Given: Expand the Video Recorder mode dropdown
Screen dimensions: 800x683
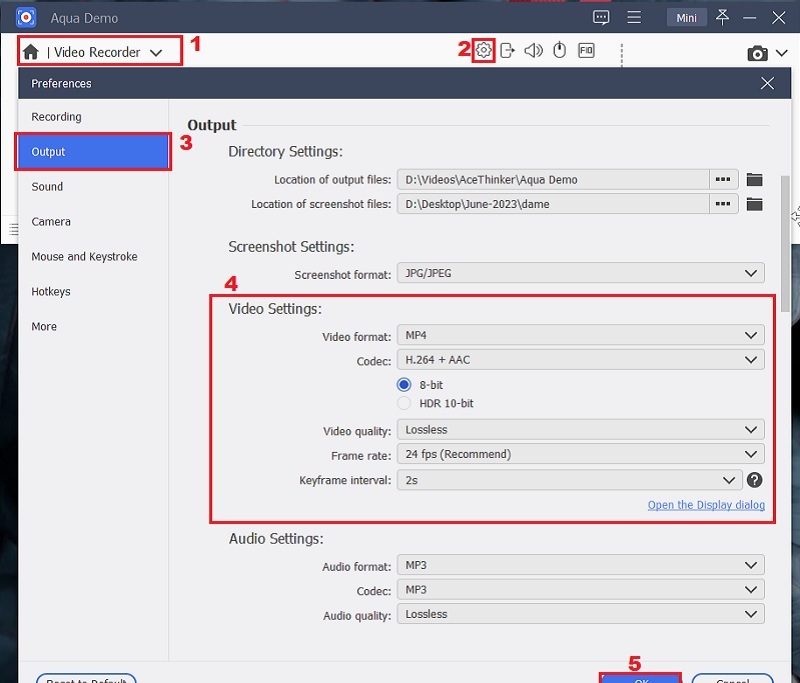Looking at the screenshot, I should point(156,52).
